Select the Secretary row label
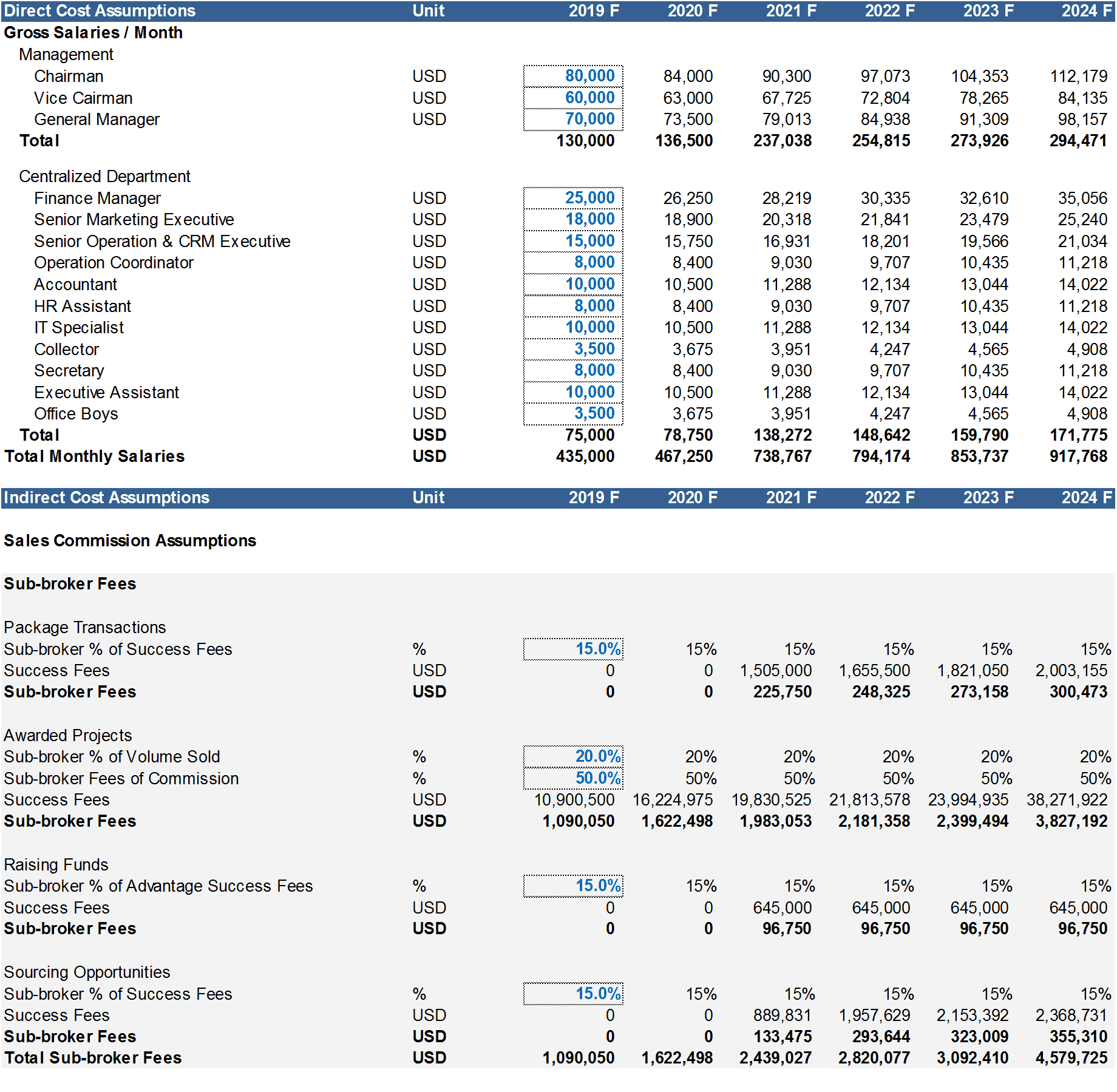Screen dimensions: 1117x1092 (69, 371)
